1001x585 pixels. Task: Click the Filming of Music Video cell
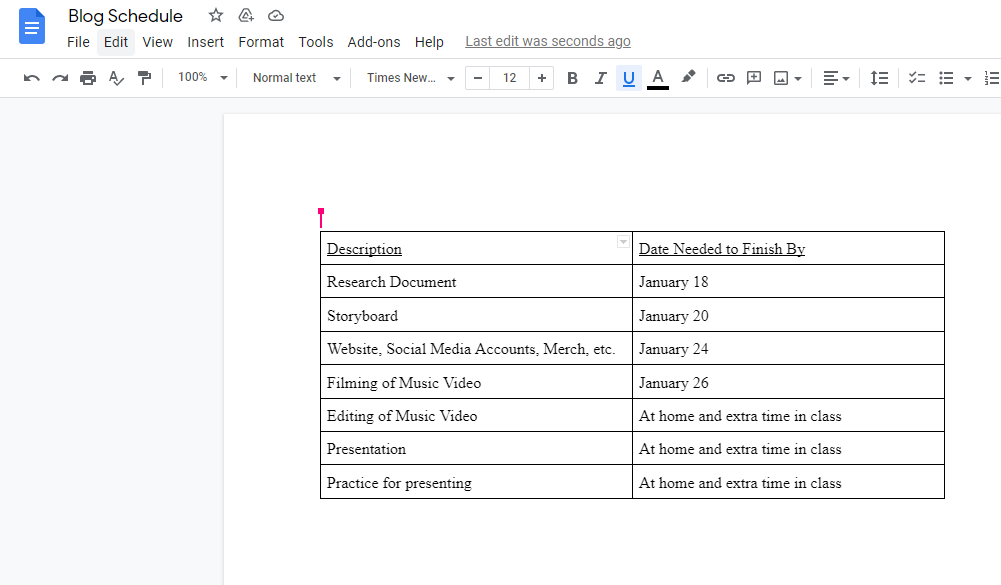(476, 383)
